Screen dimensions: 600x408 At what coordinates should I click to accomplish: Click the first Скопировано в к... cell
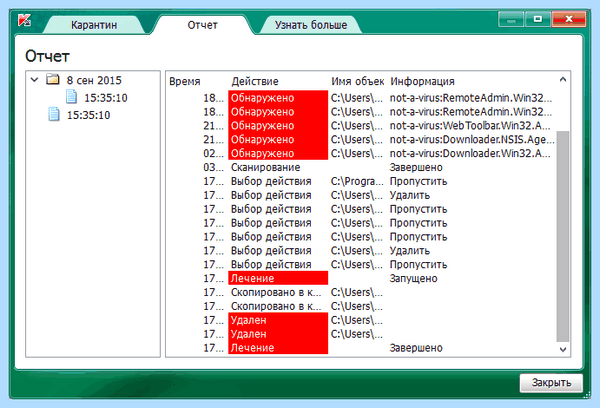click(276, 292)
